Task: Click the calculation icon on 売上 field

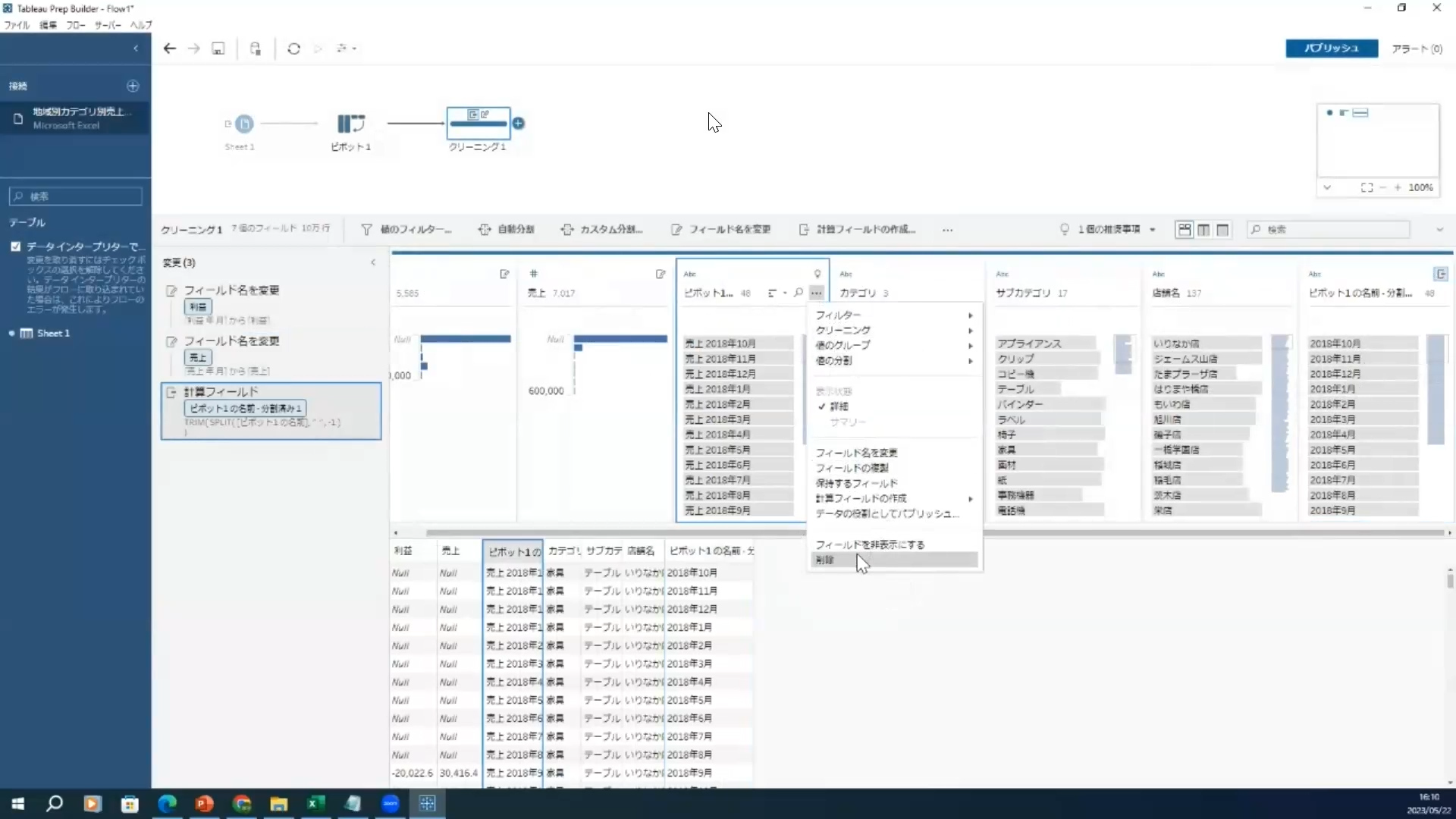Action: (x=661, y=274)
